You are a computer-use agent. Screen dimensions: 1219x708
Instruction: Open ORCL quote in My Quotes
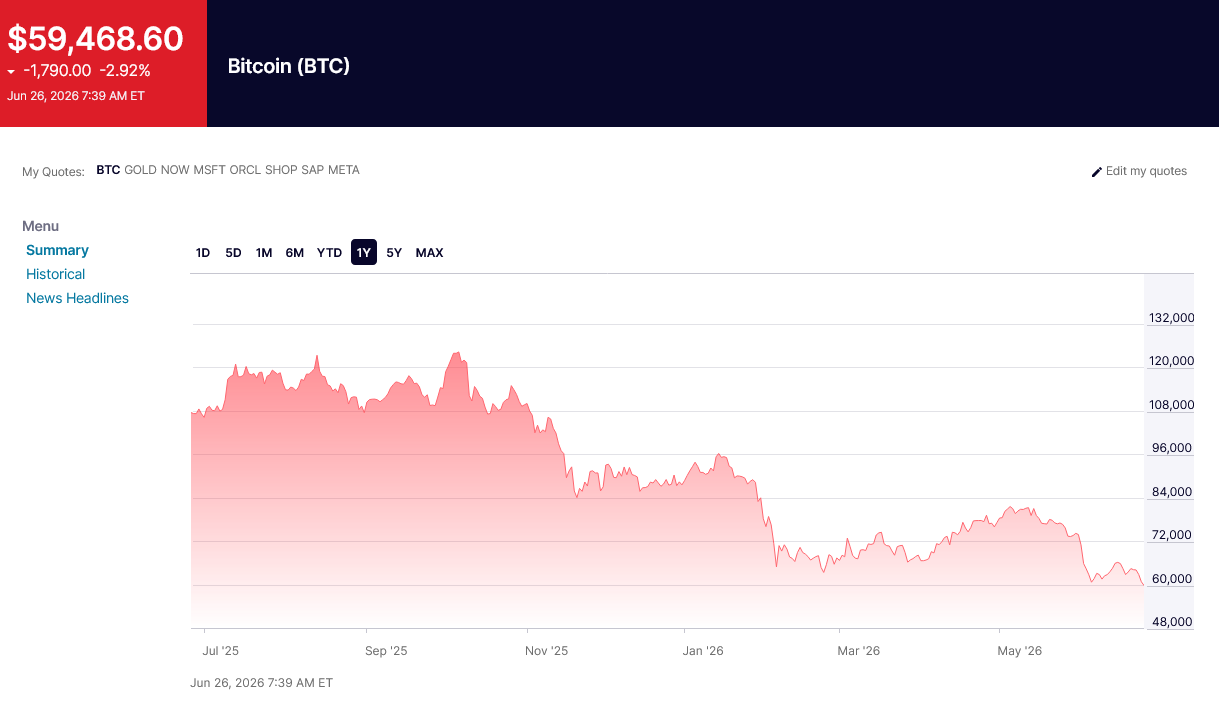pos(246,170)
